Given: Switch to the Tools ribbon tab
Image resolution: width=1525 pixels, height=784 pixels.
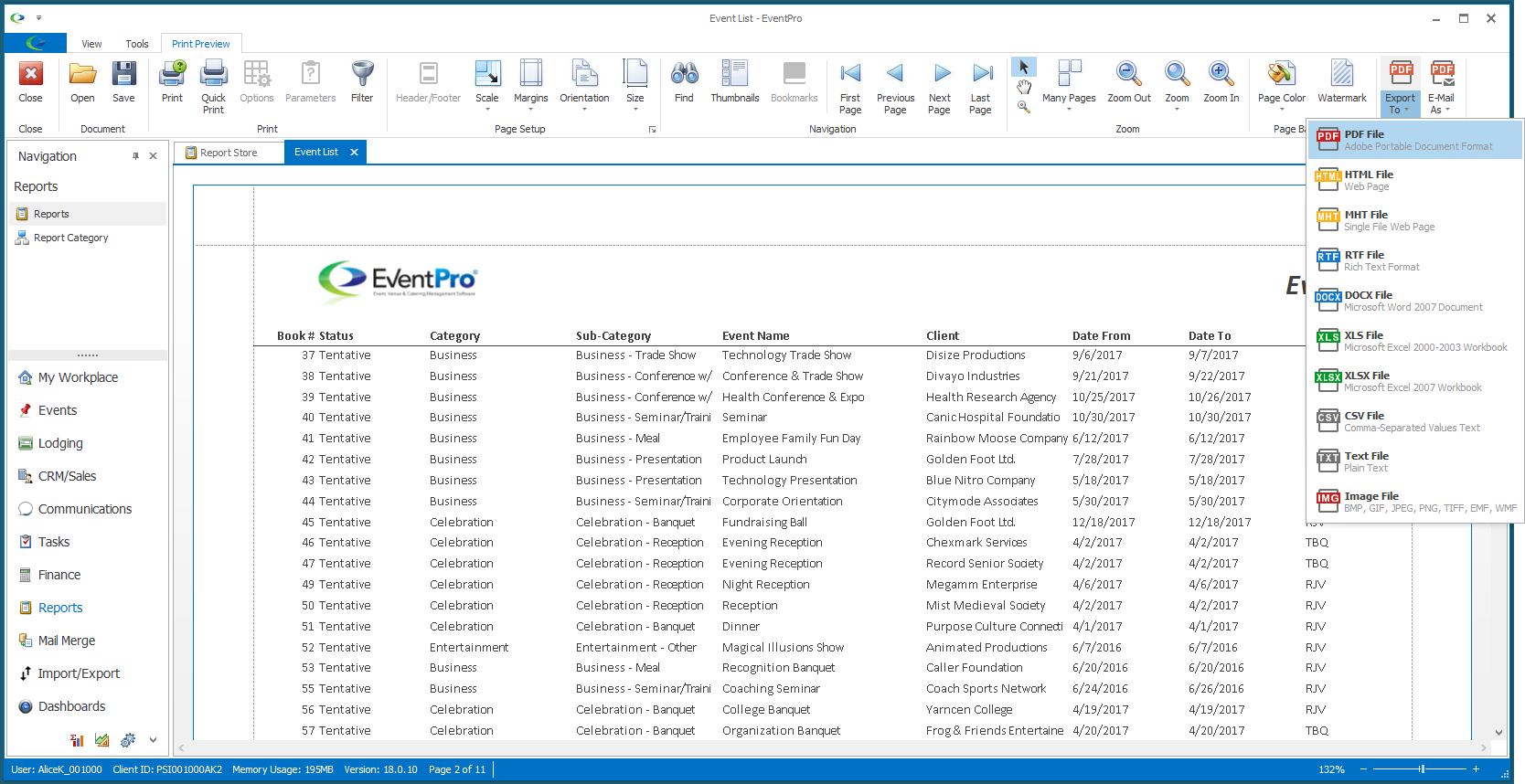Looking at the screenshot, I should tap(137, 44).
